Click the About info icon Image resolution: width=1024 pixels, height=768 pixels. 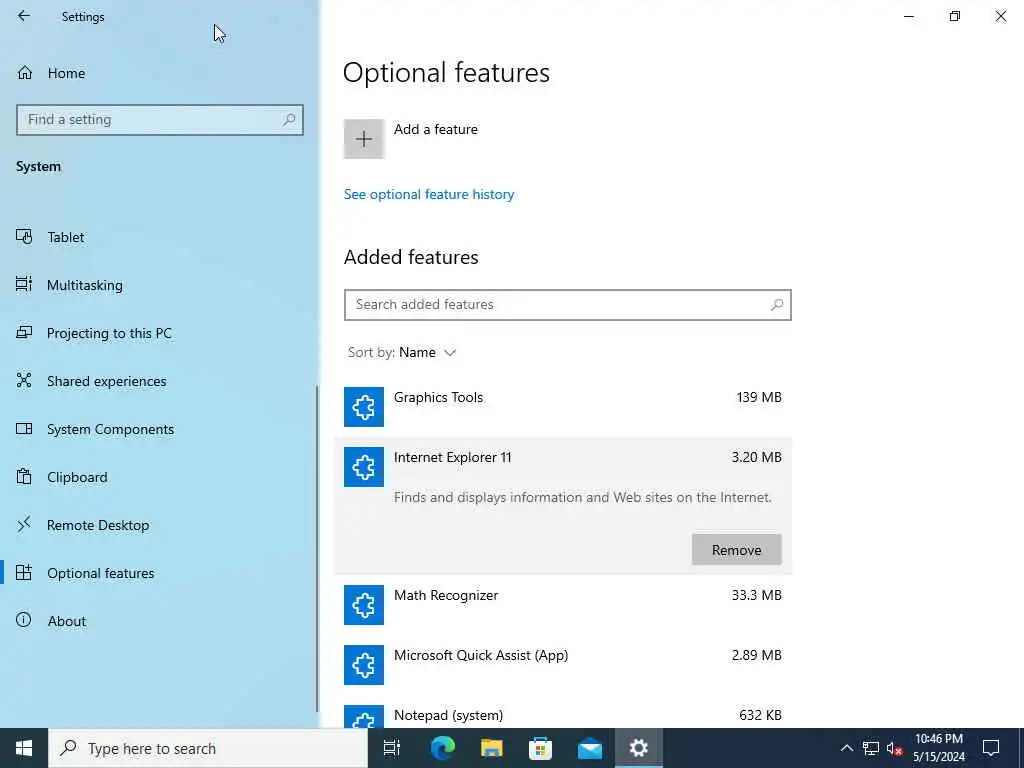coord(24,620)
